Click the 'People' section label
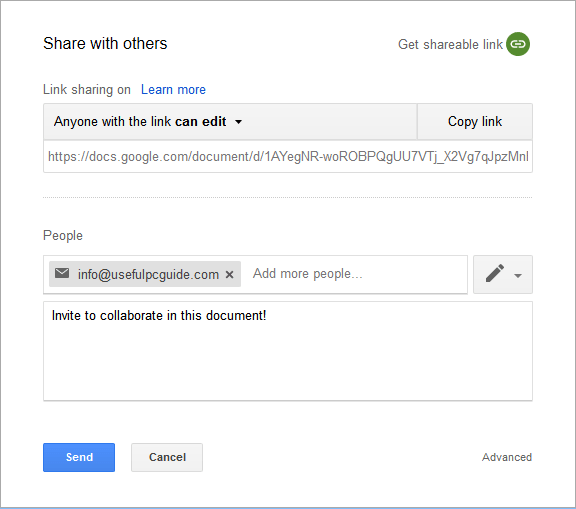Screen dimensions: 576x509 point(63,236)
